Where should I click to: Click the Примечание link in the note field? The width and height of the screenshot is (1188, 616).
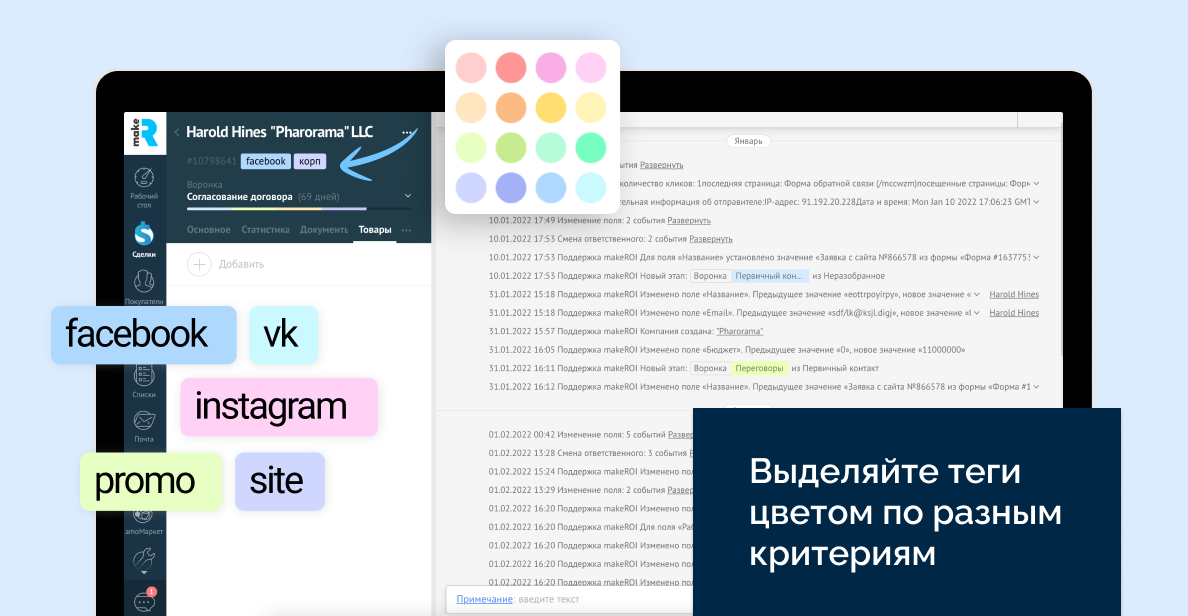point(484,599)
